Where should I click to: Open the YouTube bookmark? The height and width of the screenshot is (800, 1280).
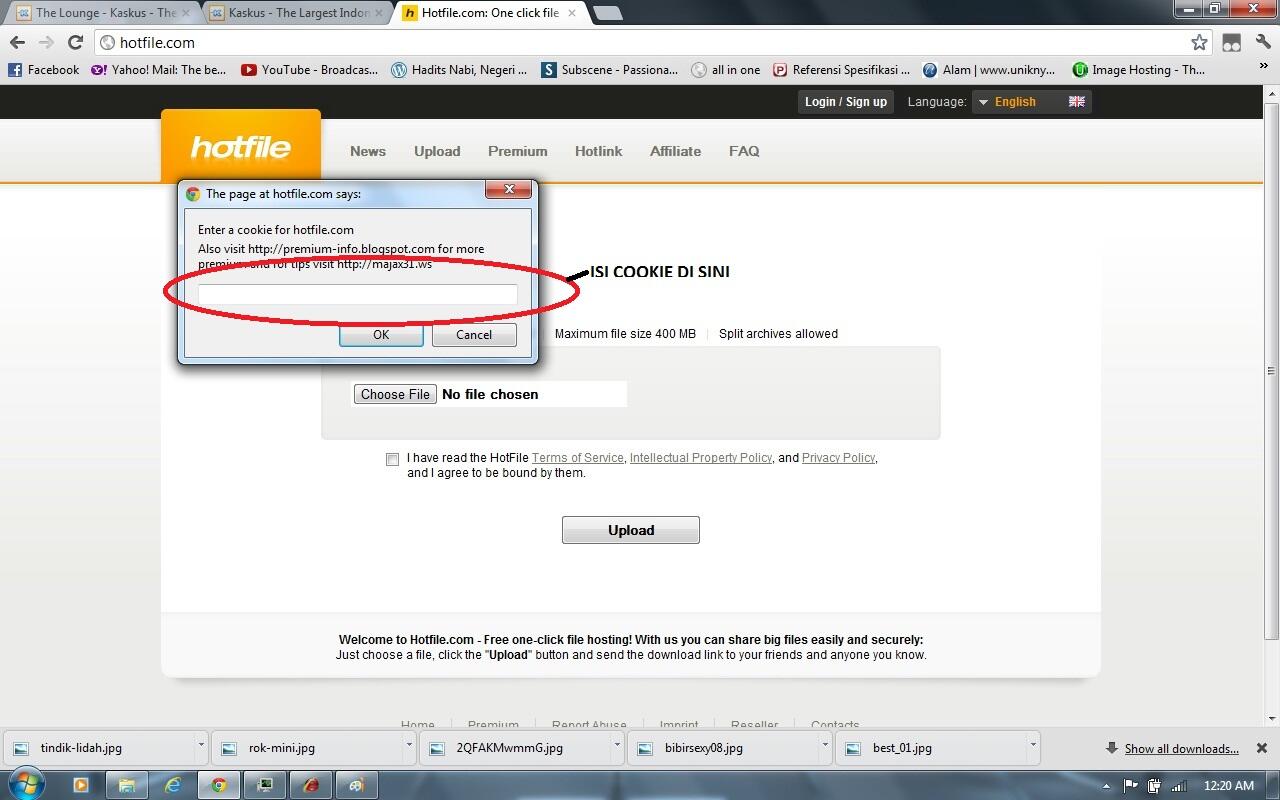pos(309,70)
